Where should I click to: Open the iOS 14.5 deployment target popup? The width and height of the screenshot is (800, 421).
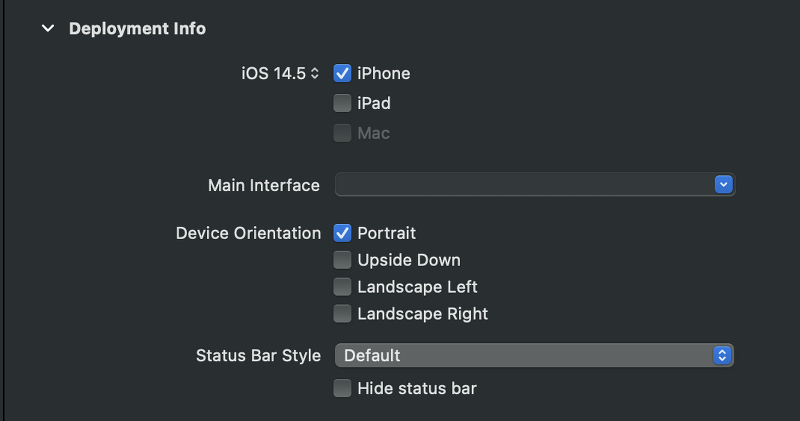(273, 73)
